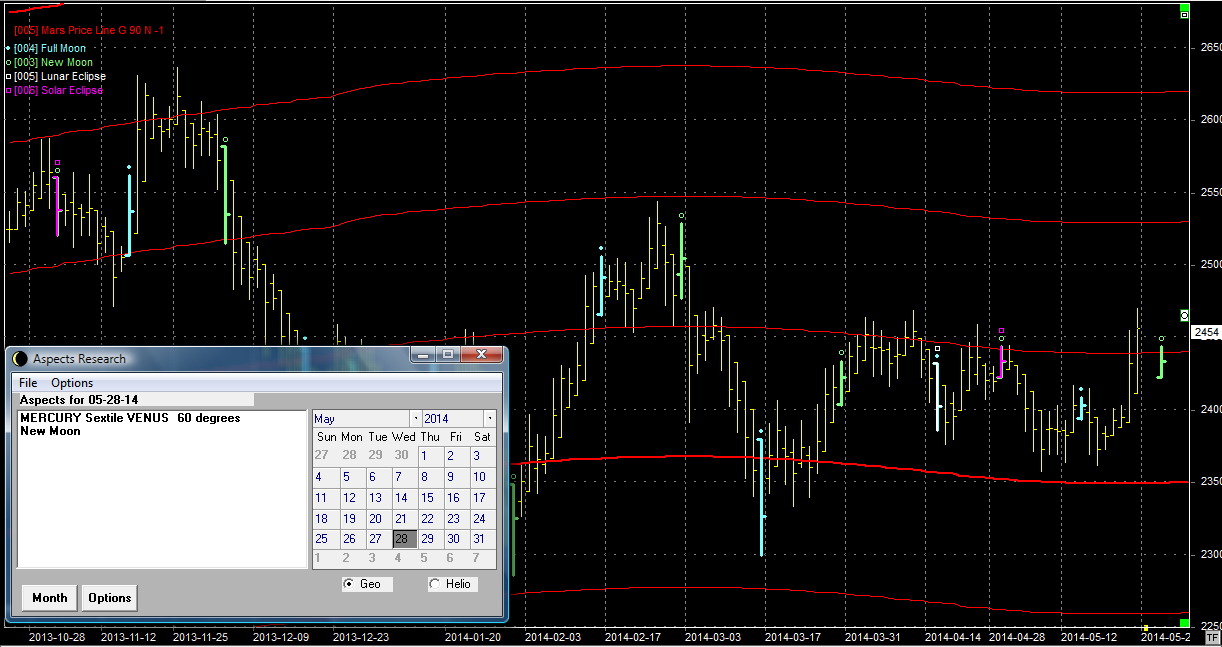
Task: Click the Mars Price Line legend label
Action: pos(90,31)
